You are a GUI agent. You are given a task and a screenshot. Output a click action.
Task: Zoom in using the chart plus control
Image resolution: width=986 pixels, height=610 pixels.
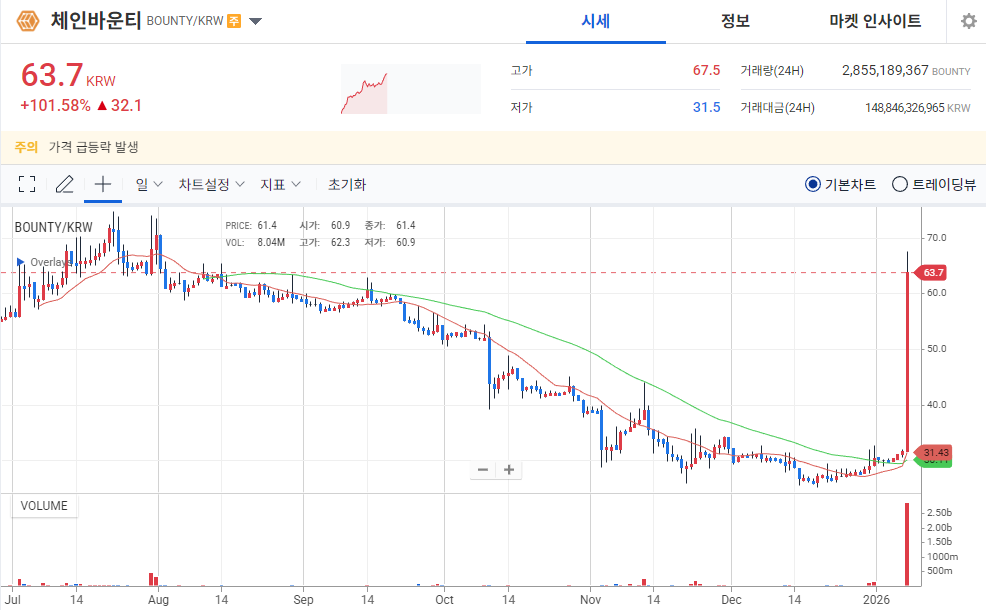509,469
